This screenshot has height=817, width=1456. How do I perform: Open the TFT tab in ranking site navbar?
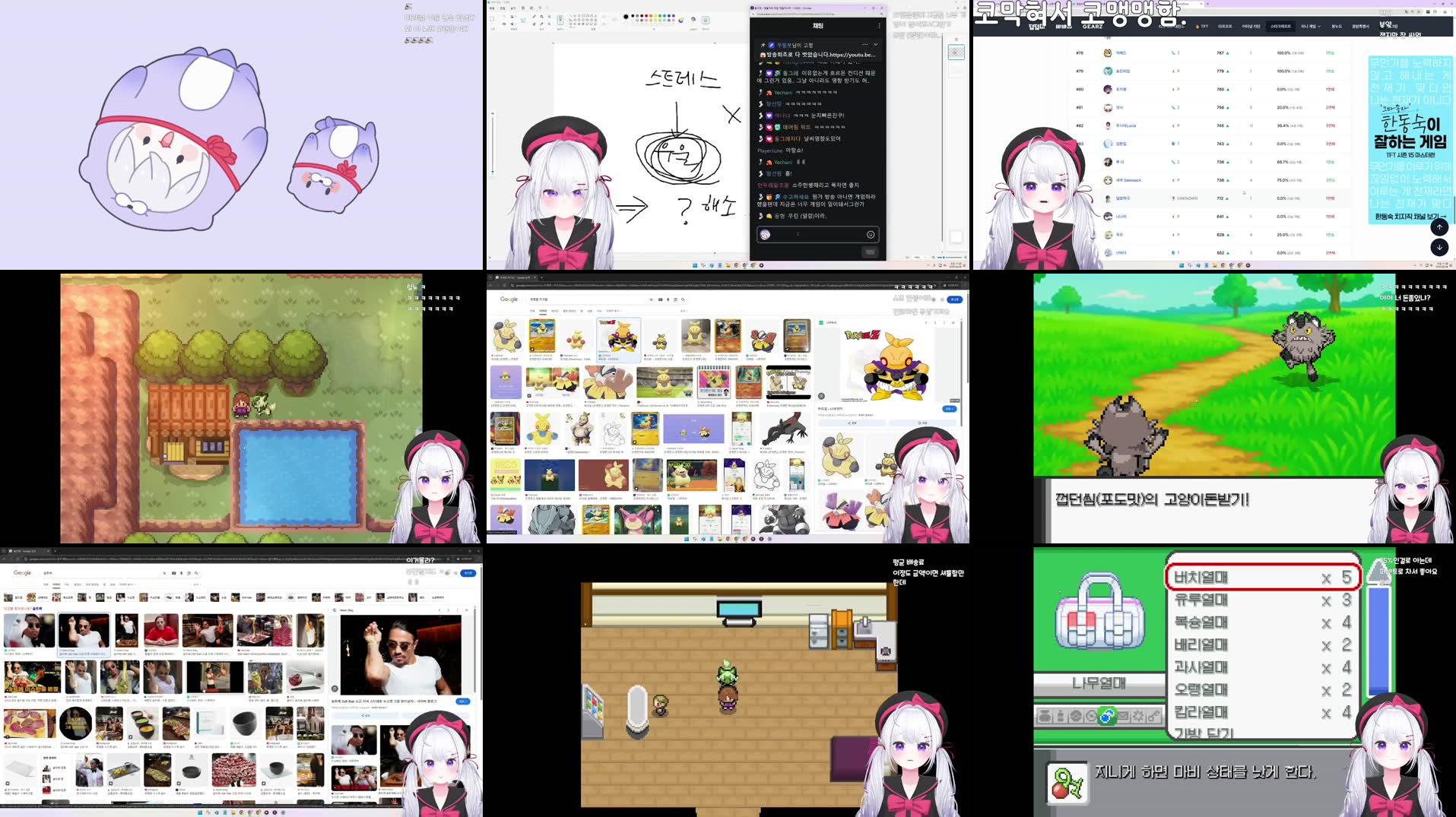click(1203, 26)
